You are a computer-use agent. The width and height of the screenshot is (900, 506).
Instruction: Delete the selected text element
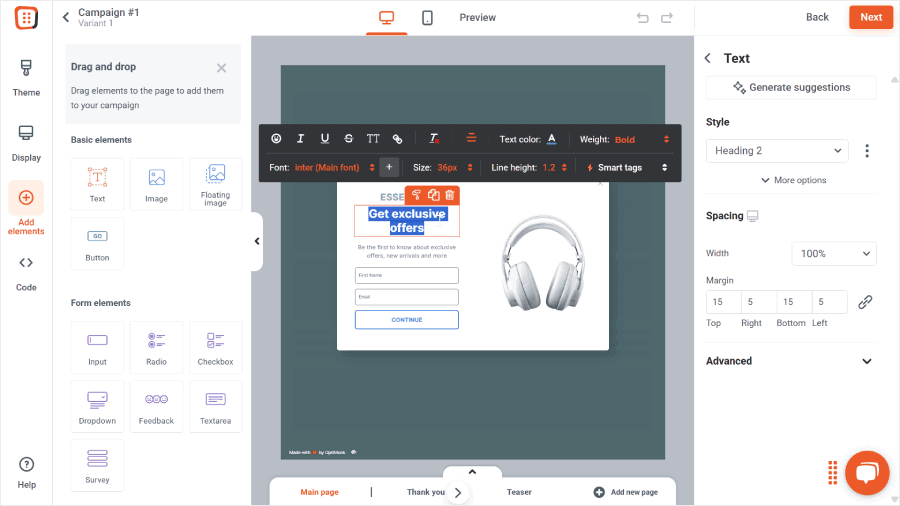click(450, 195)
